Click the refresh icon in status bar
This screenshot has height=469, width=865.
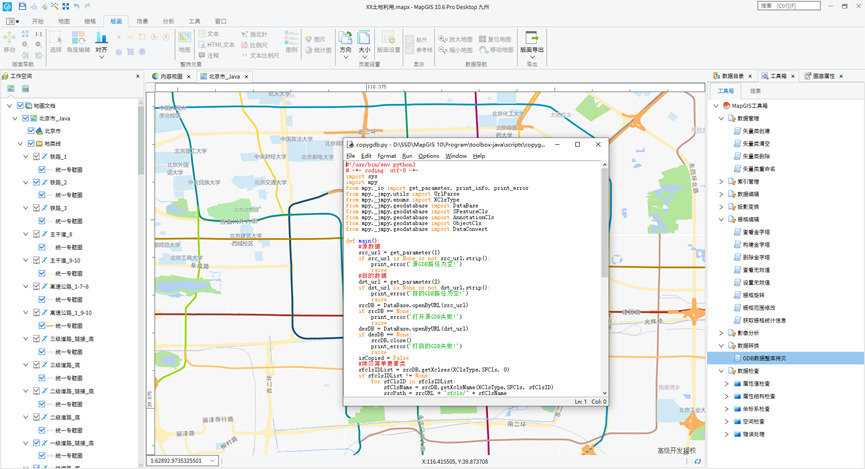point(698,461)
